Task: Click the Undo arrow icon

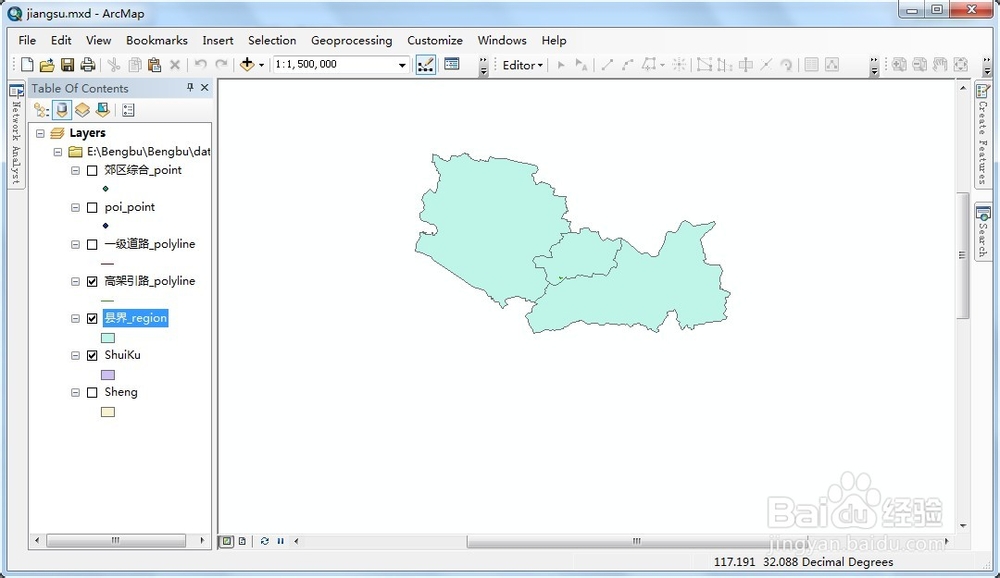Action: tap(200, 64)
